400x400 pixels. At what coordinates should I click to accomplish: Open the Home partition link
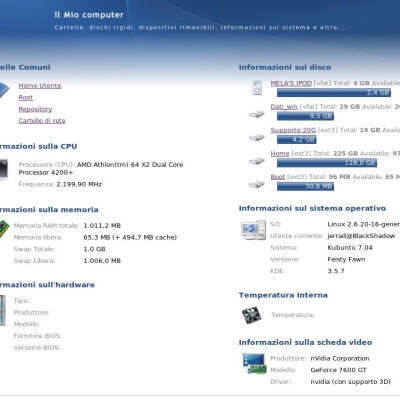[280, 153]
